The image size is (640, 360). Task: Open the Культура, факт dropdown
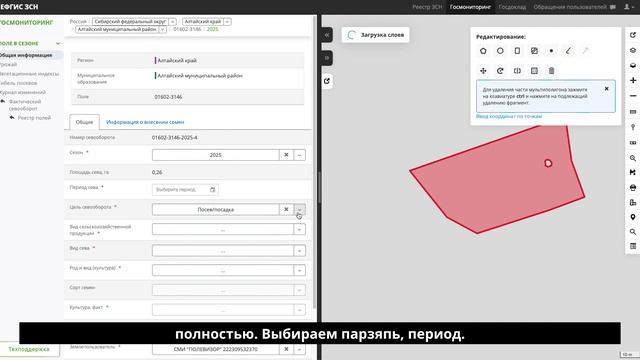coord(299,310)
